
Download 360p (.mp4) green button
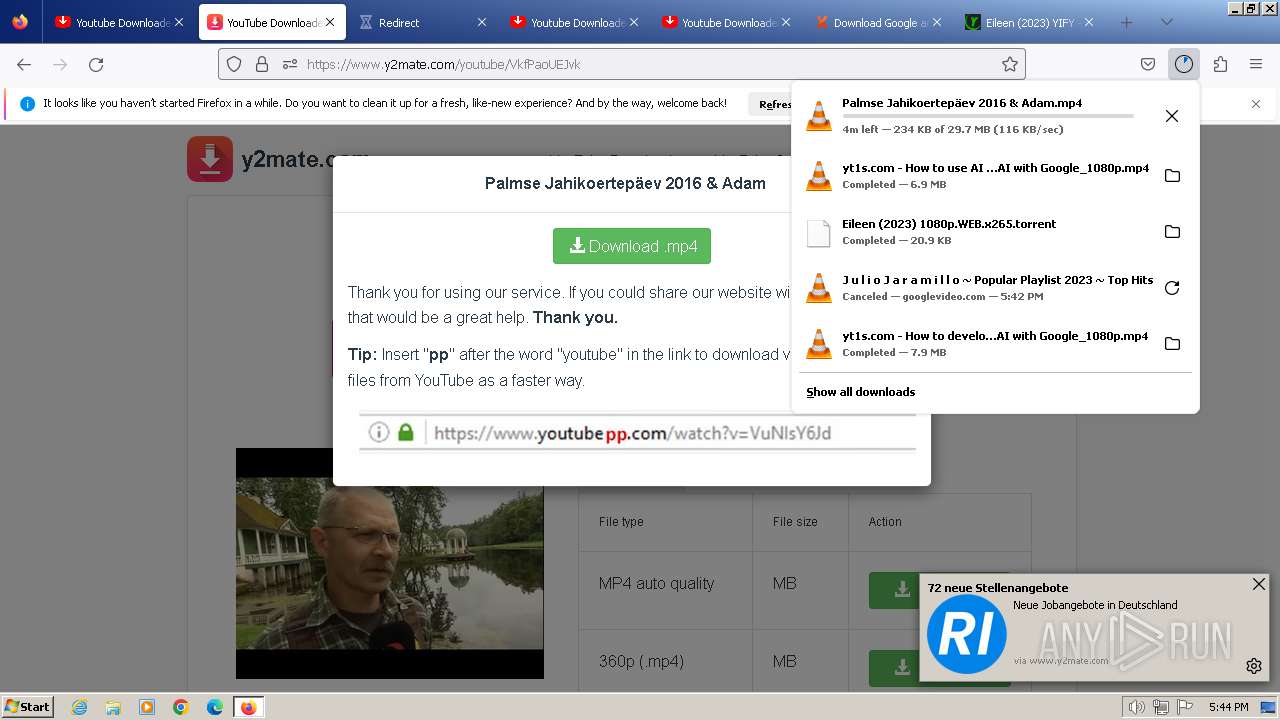[893, 668]
